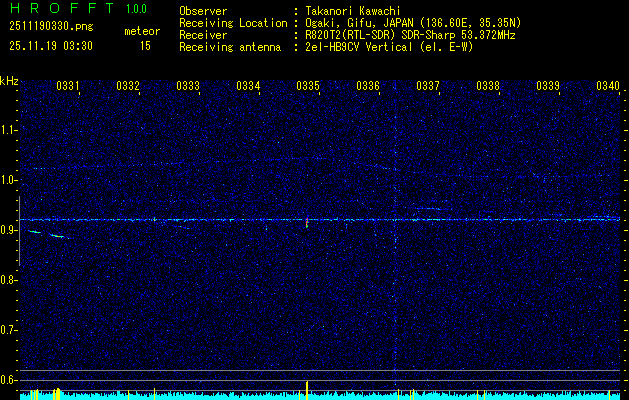Viewport: 629px width, 400px height.
Task: Click the 0338 time marker
Action: [x=488, y=86]
